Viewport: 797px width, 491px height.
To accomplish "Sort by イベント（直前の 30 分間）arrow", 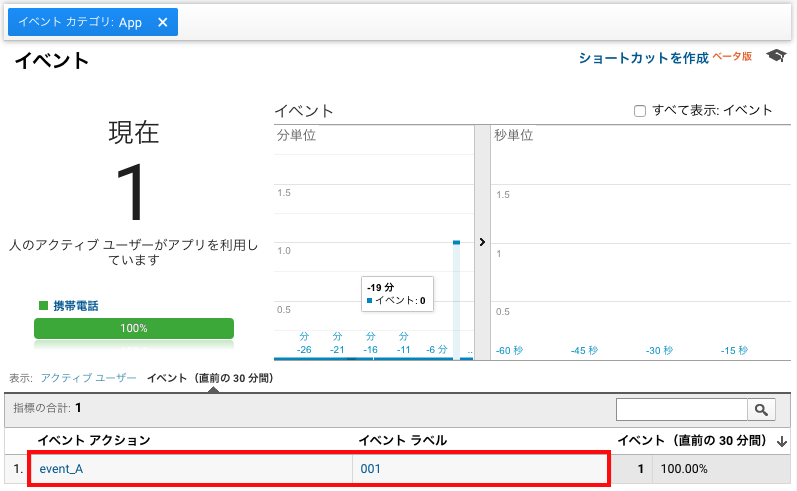I will 782,441.
